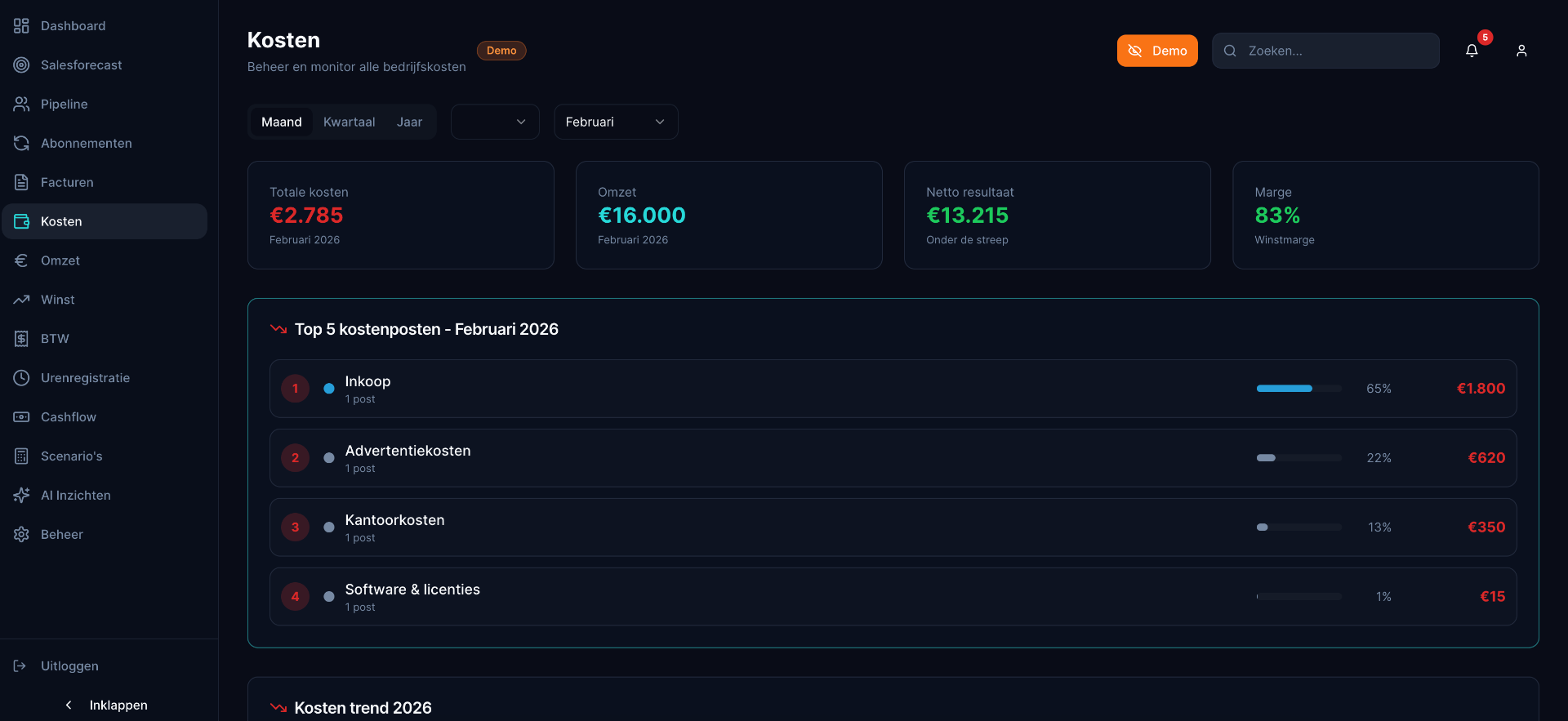Image resolution: width=1568 pixels, height=721 pixels.
Task: Click the Software & licenties row
Action: tap(893, 597)
